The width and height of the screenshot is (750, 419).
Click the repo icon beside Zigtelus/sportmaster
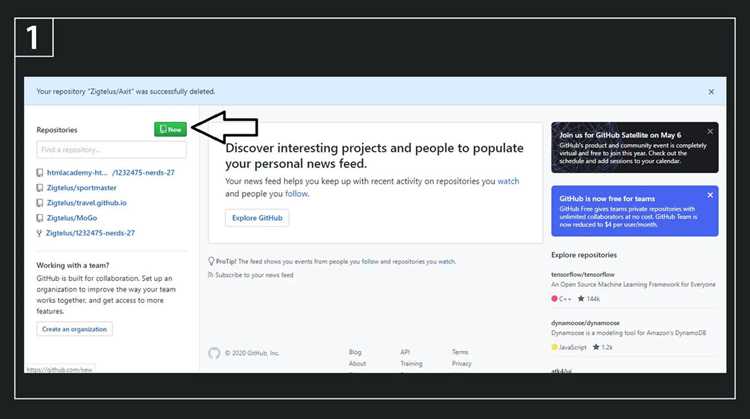click(x=40, y=188)
